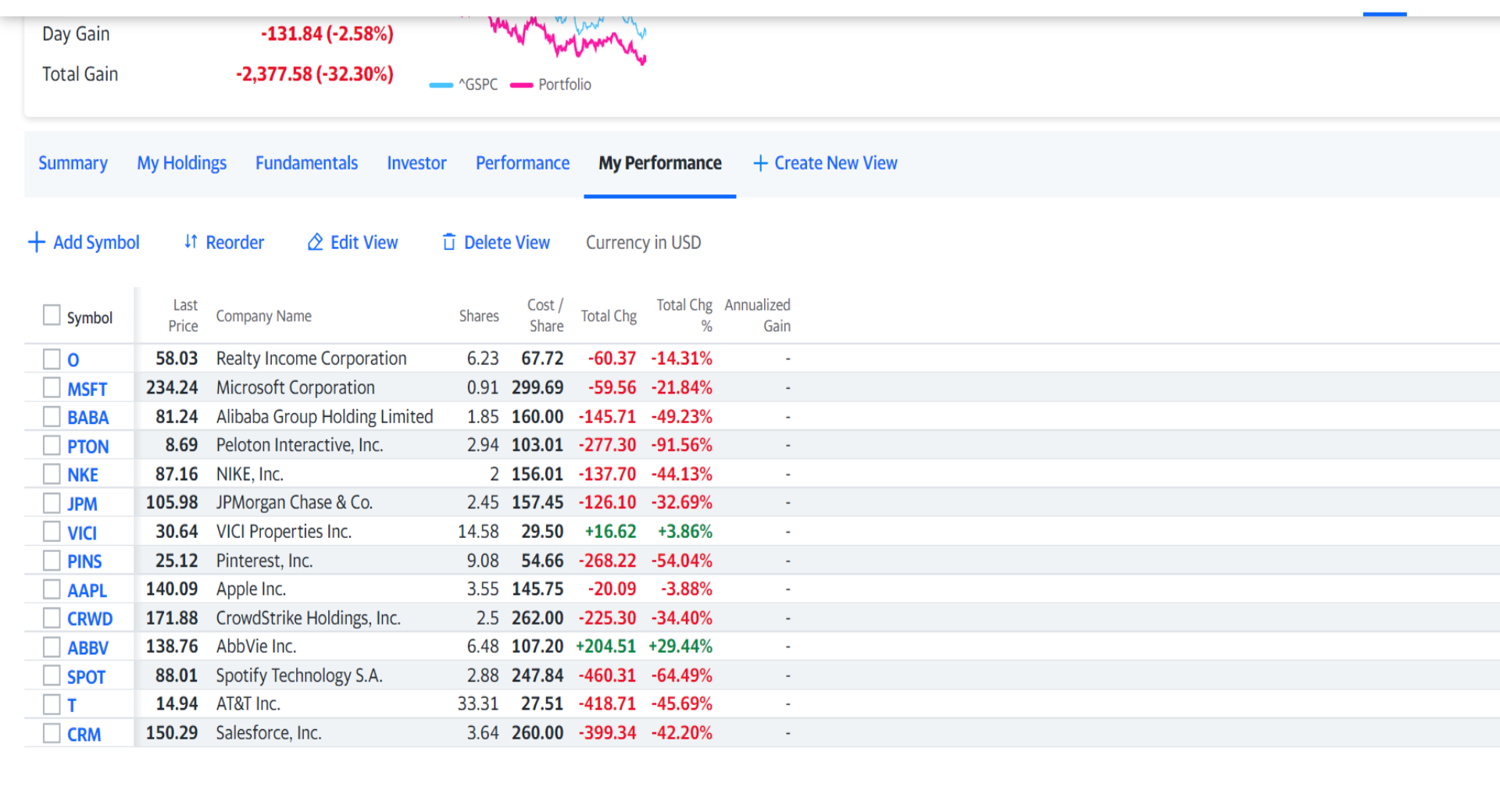Switch to the Summary tab
1500x812 pixels.
(x=73, y=163)
